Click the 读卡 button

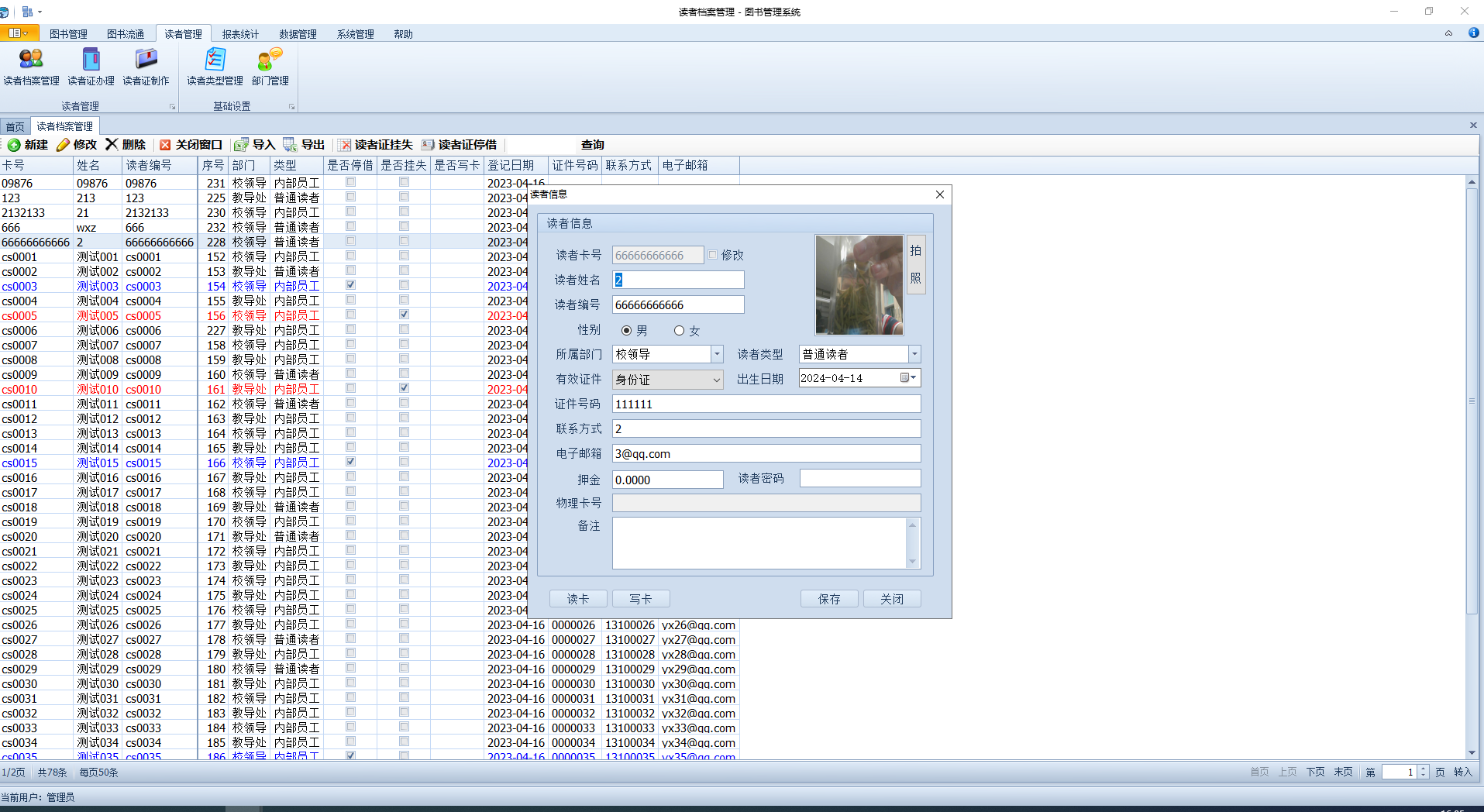point(578,599)
